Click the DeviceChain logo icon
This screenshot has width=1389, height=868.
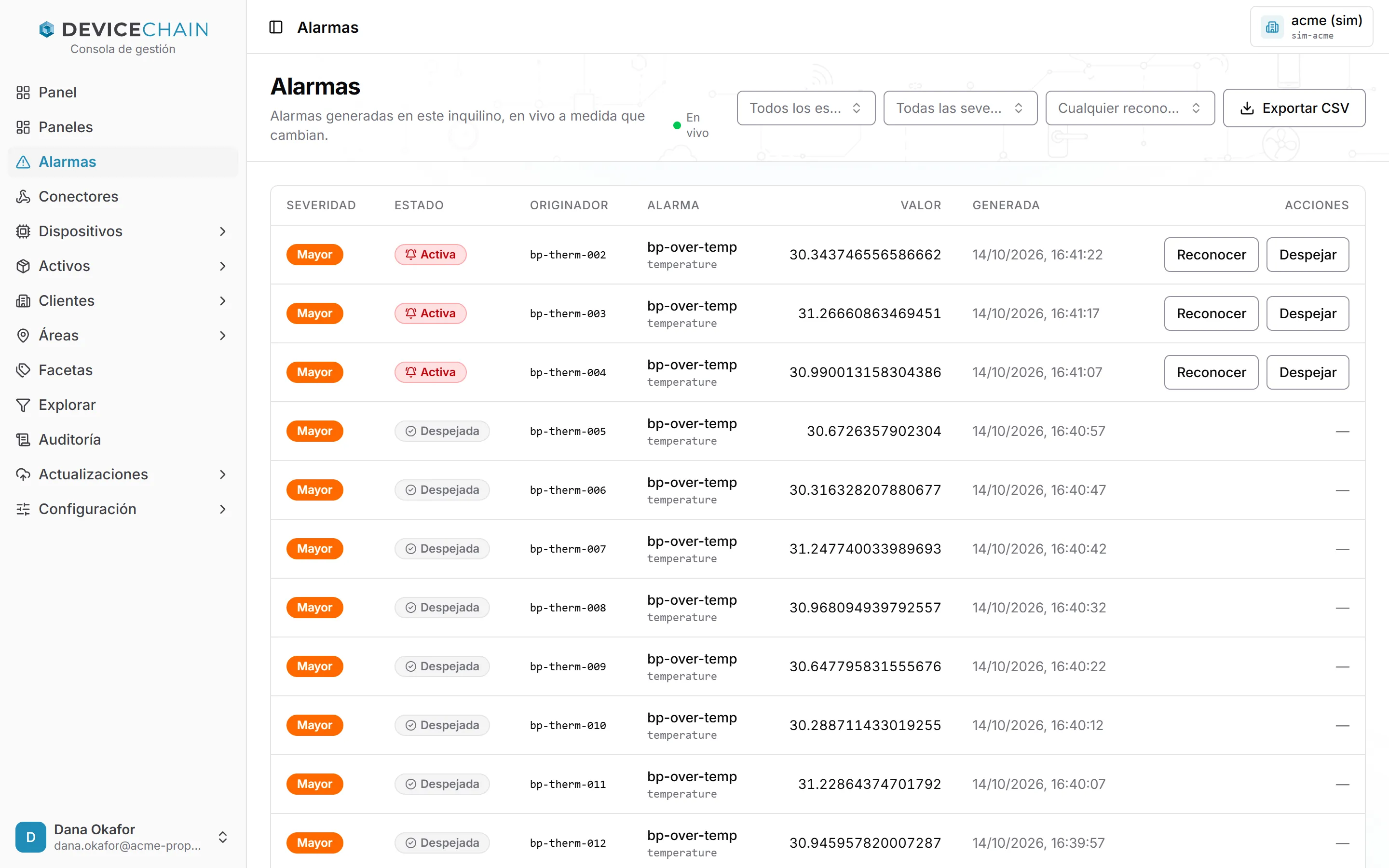pos(46,29)
